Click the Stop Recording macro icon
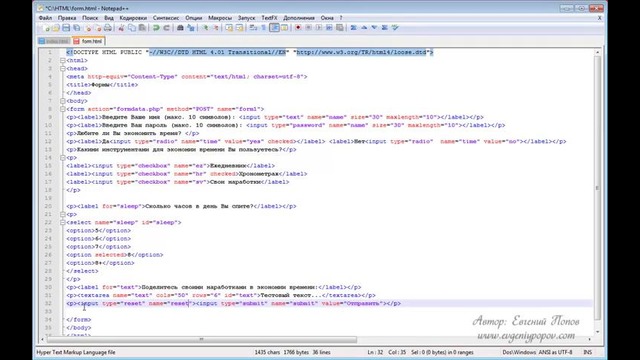This screenshot has width=640, height=360. (309, 28)
